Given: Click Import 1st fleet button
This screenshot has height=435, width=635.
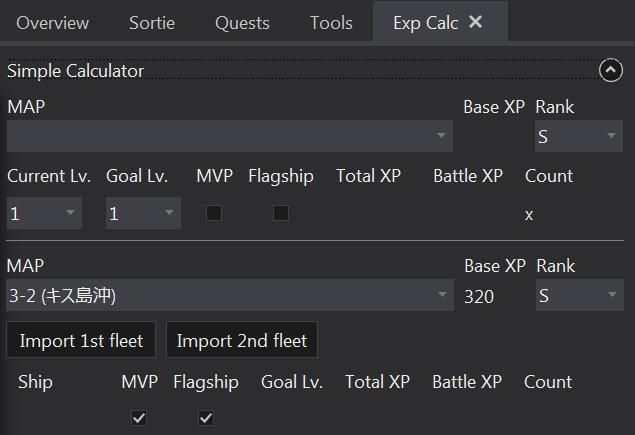Looking at the screenshot, I should (x=81, y=340).
